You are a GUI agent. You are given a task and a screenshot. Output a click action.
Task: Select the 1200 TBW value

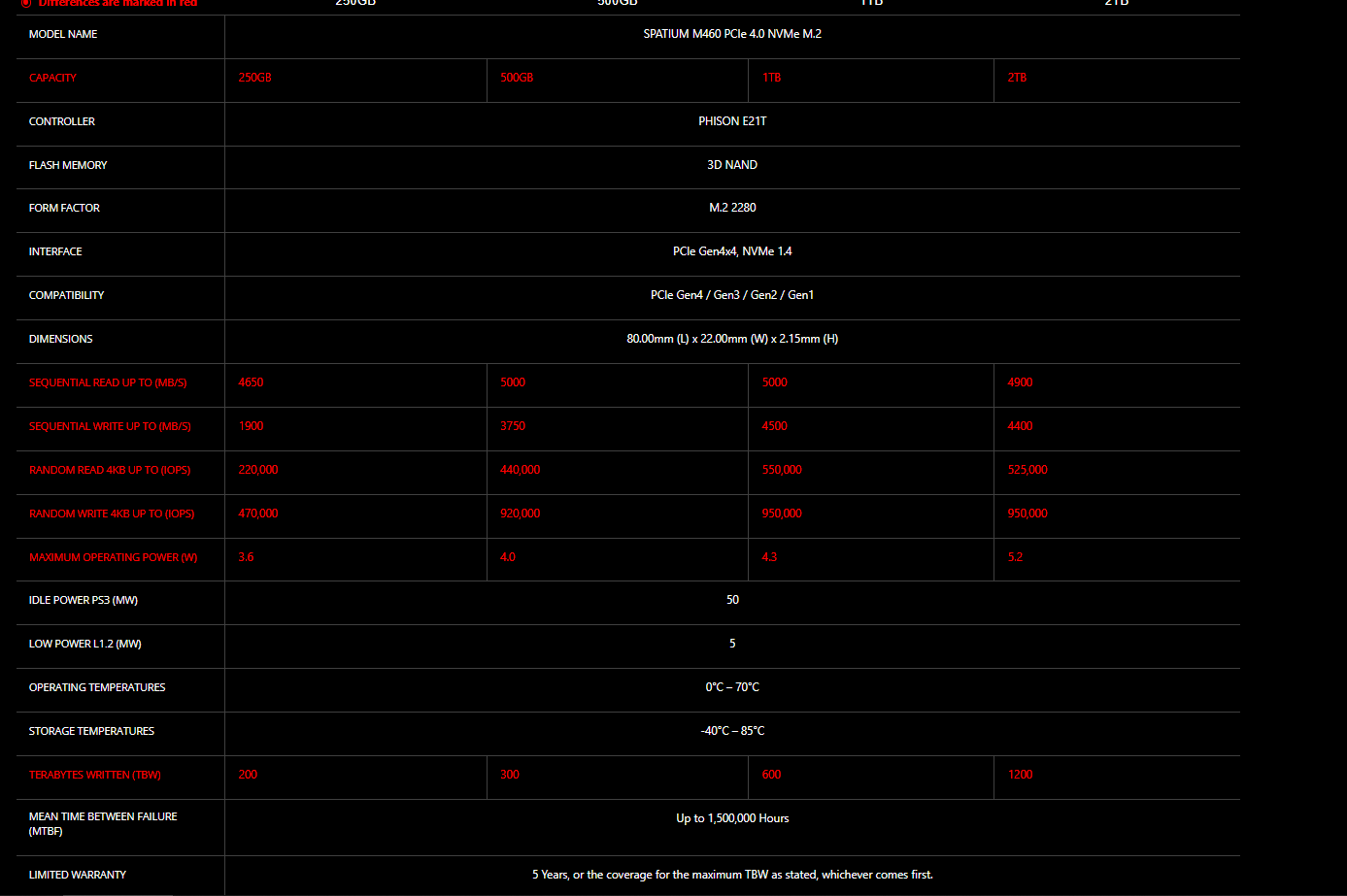tap(1021, 775)
